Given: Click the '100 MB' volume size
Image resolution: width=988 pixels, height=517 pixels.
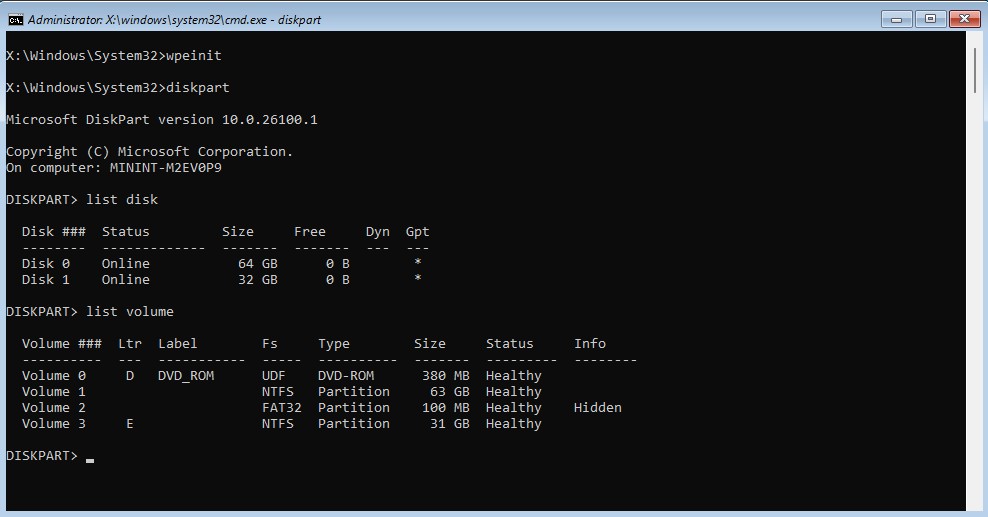Looking at the screenshot, I should 445,408.
